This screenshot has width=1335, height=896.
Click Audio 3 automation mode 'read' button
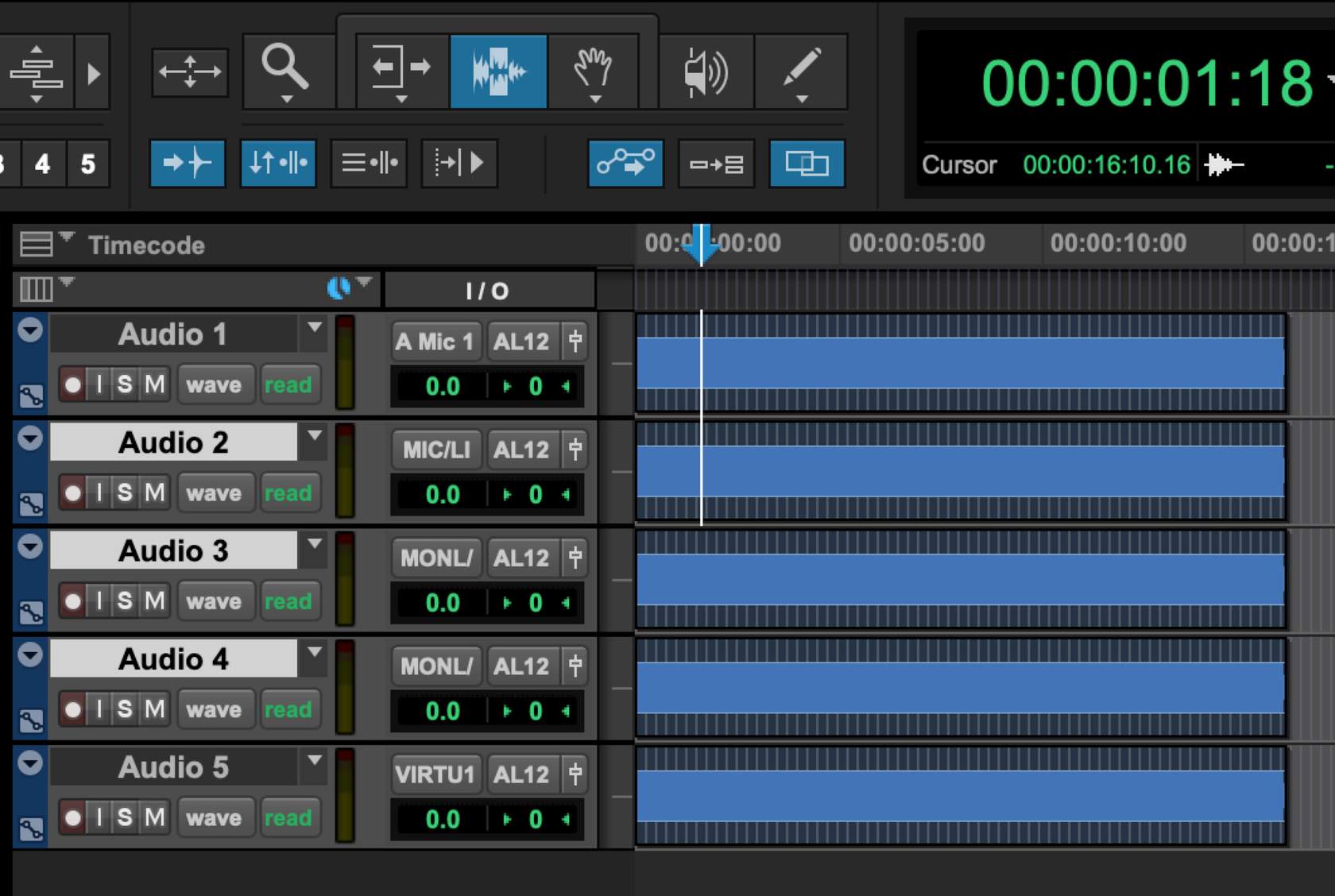click(x=288, y=601)
